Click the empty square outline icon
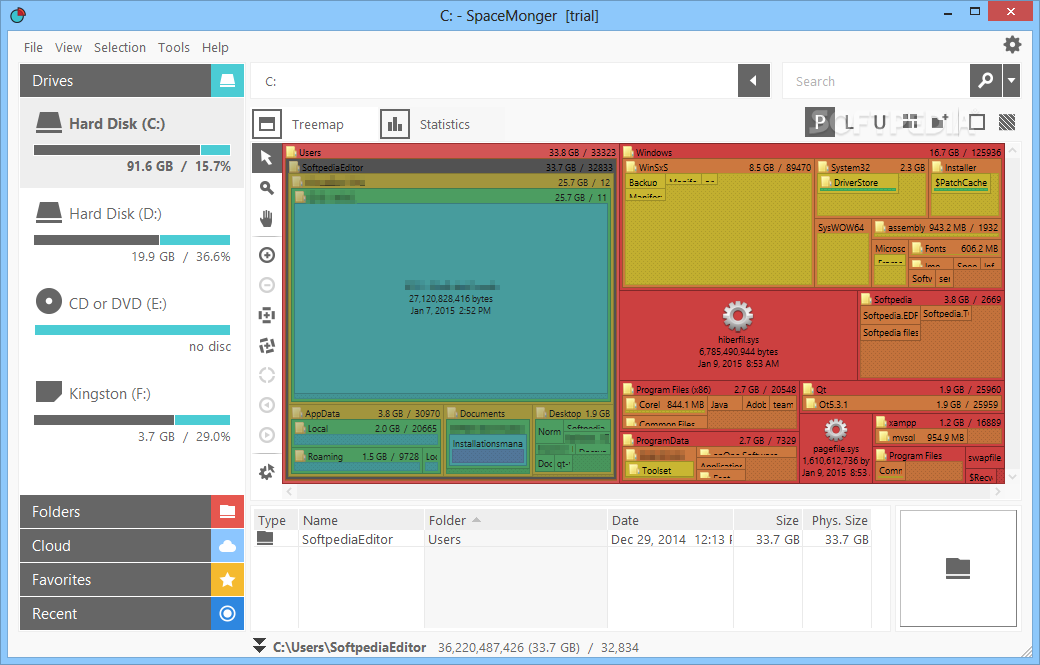Screen dimensions: 1040x665 (x=976, y=122)
